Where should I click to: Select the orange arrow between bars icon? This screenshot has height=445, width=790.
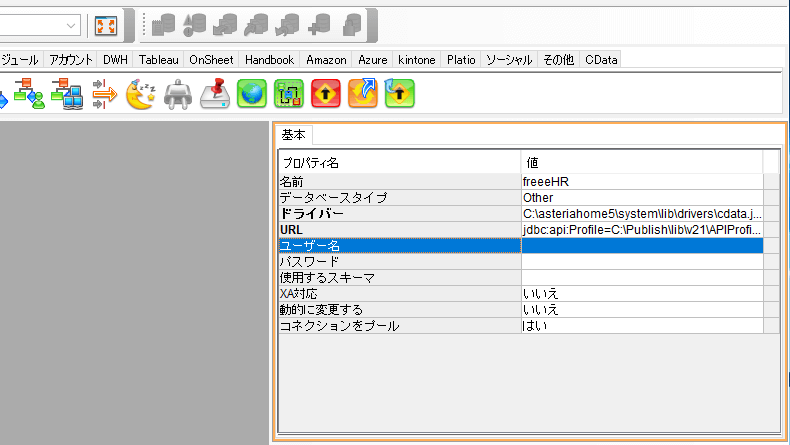(x=104, y=94)
